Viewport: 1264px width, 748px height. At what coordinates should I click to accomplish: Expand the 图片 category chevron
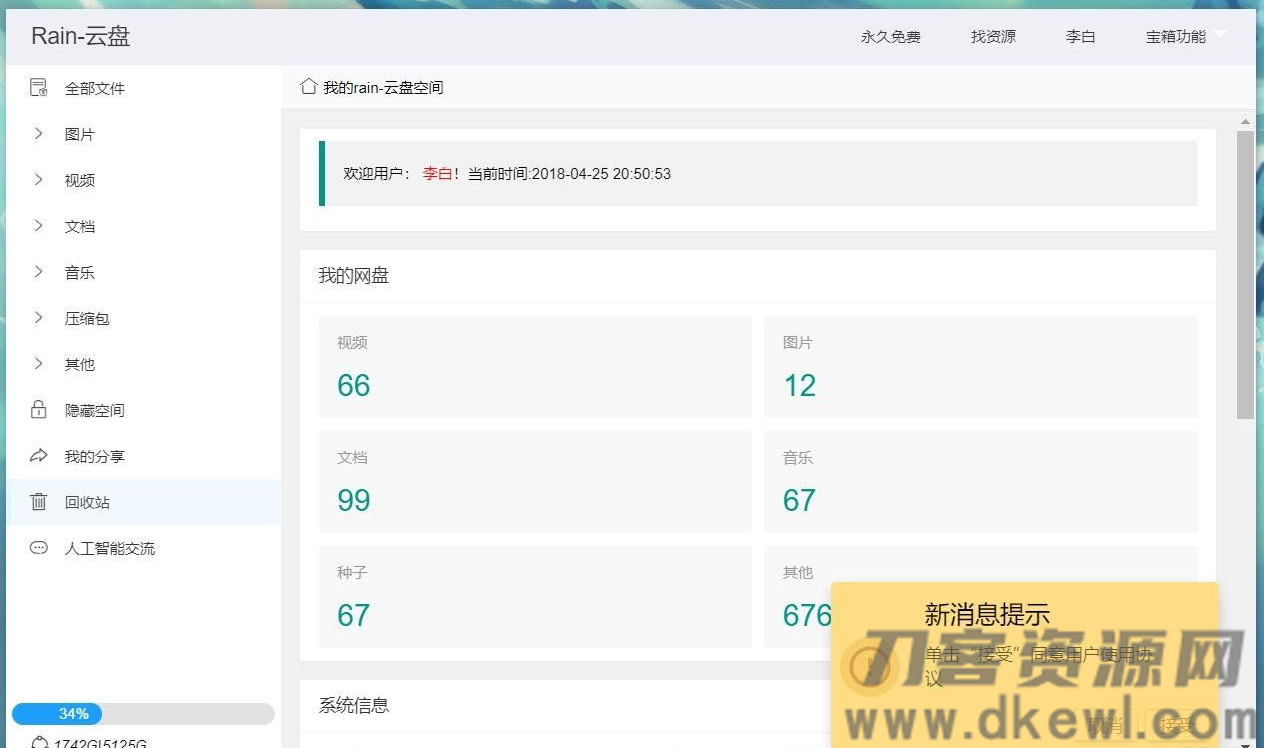[39, 134]
